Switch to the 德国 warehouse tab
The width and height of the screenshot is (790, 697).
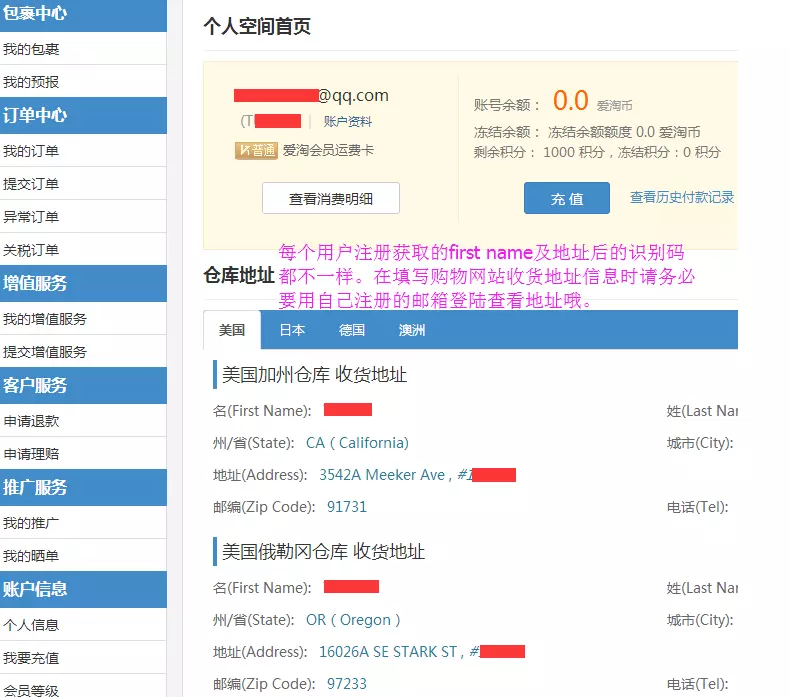point(352,330)
